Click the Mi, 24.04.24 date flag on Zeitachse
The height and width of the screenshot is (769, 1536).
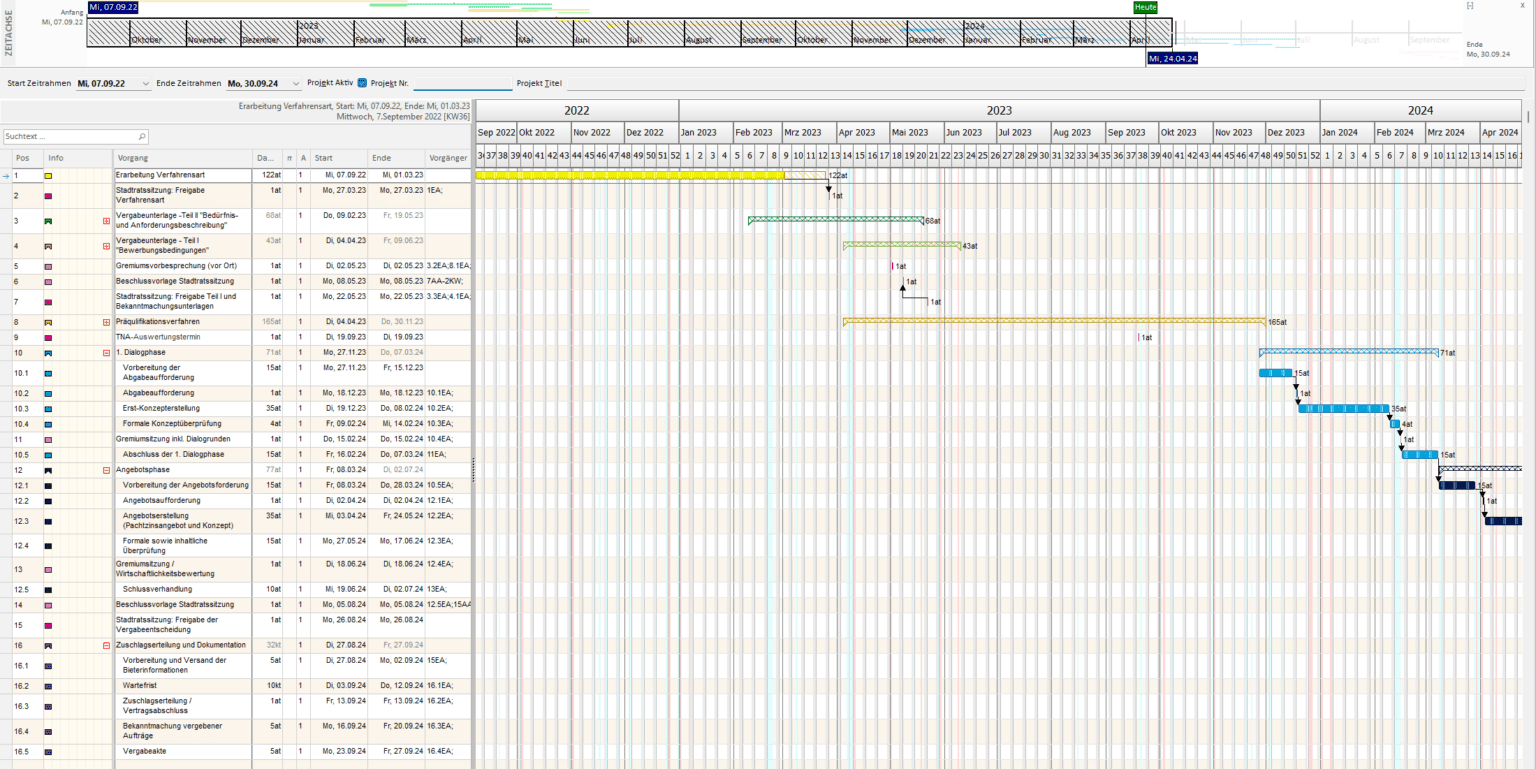tap(1173, 59)
